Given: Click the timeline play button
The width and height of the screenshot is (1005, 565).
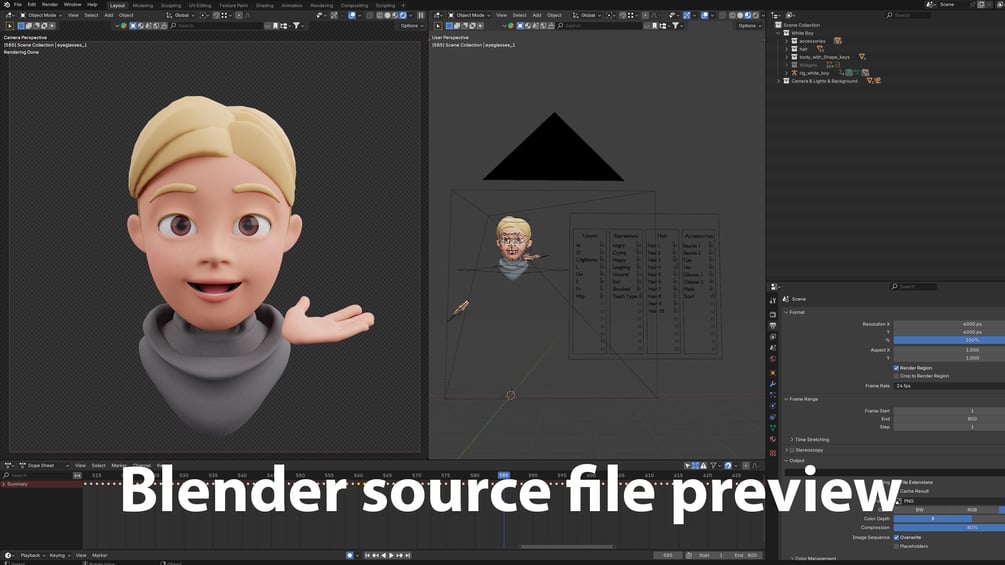Looking at the screenshot, I should [391, 555].
